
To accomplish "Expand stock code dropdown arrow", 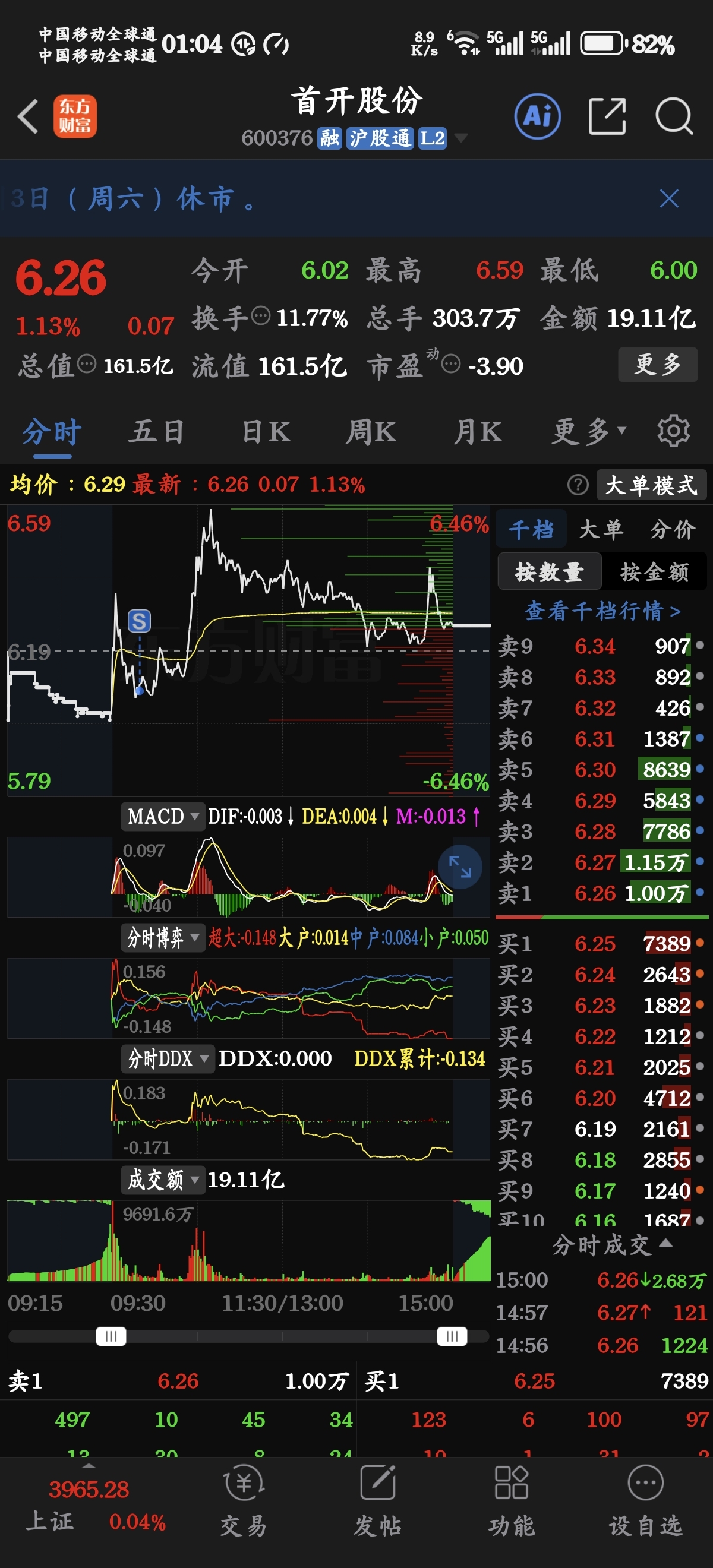I will click(x=461, y=138).
